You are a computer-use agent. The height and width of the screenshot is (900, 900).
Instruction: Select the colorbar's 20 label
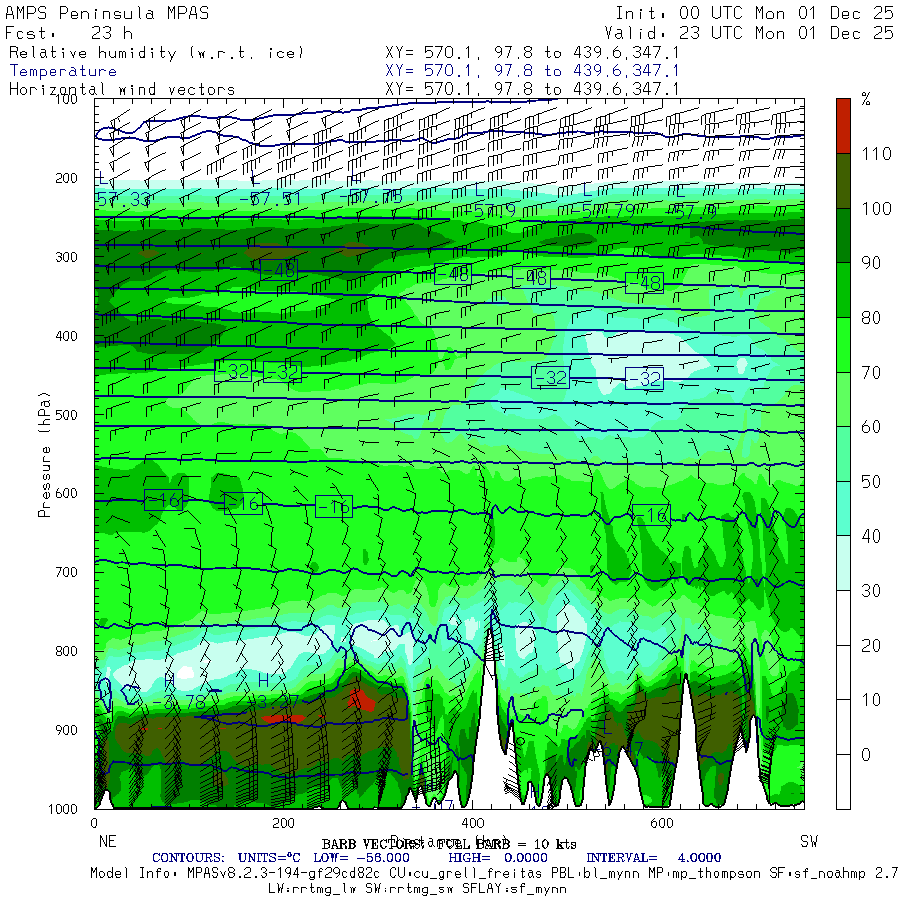coord(871,646)
